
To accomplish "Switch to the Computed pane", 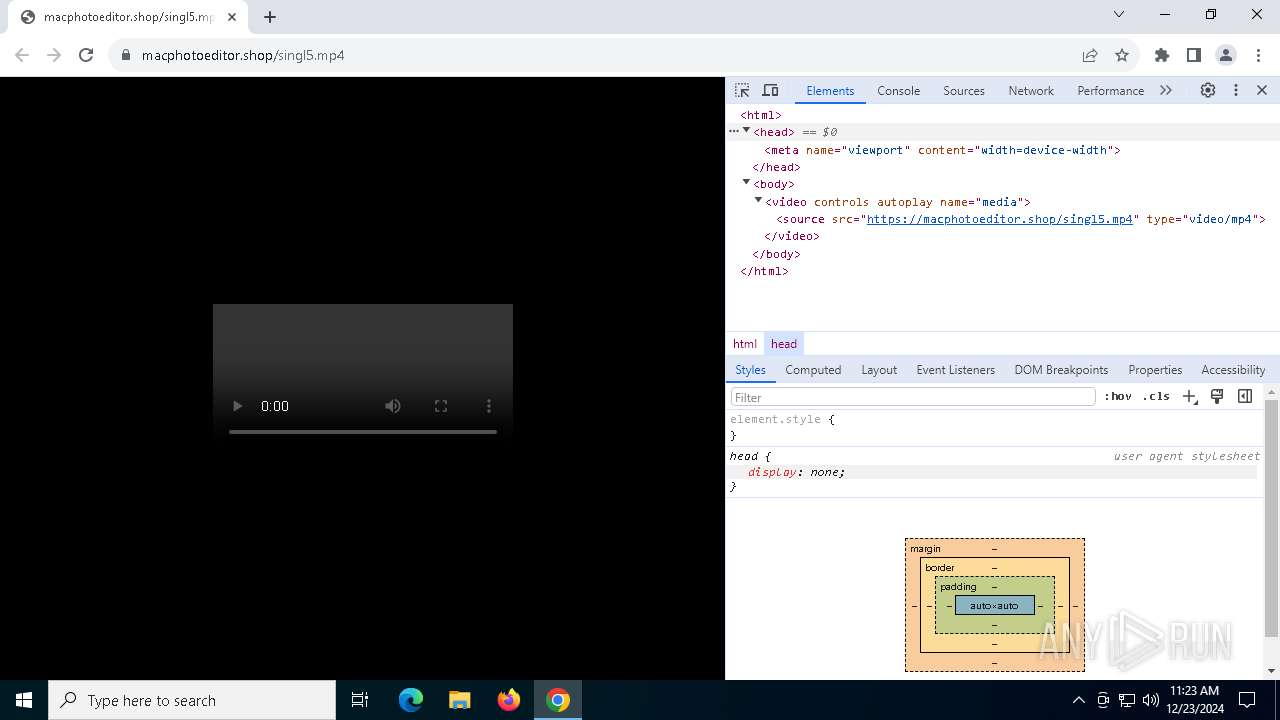I will 813,370.
